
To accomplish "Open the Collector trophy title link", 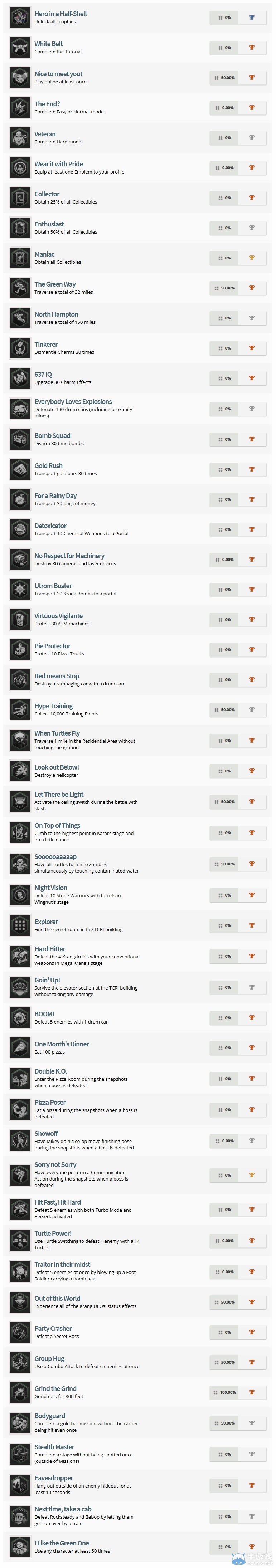I will pyautogui.click(x=47, y=194).
